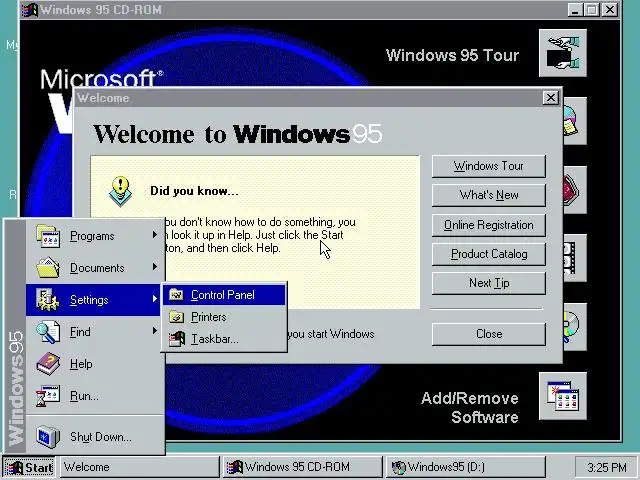Open the Programs submenu
Image resolution: width=640 pixels, height=480 pixels.
(95, 236)
